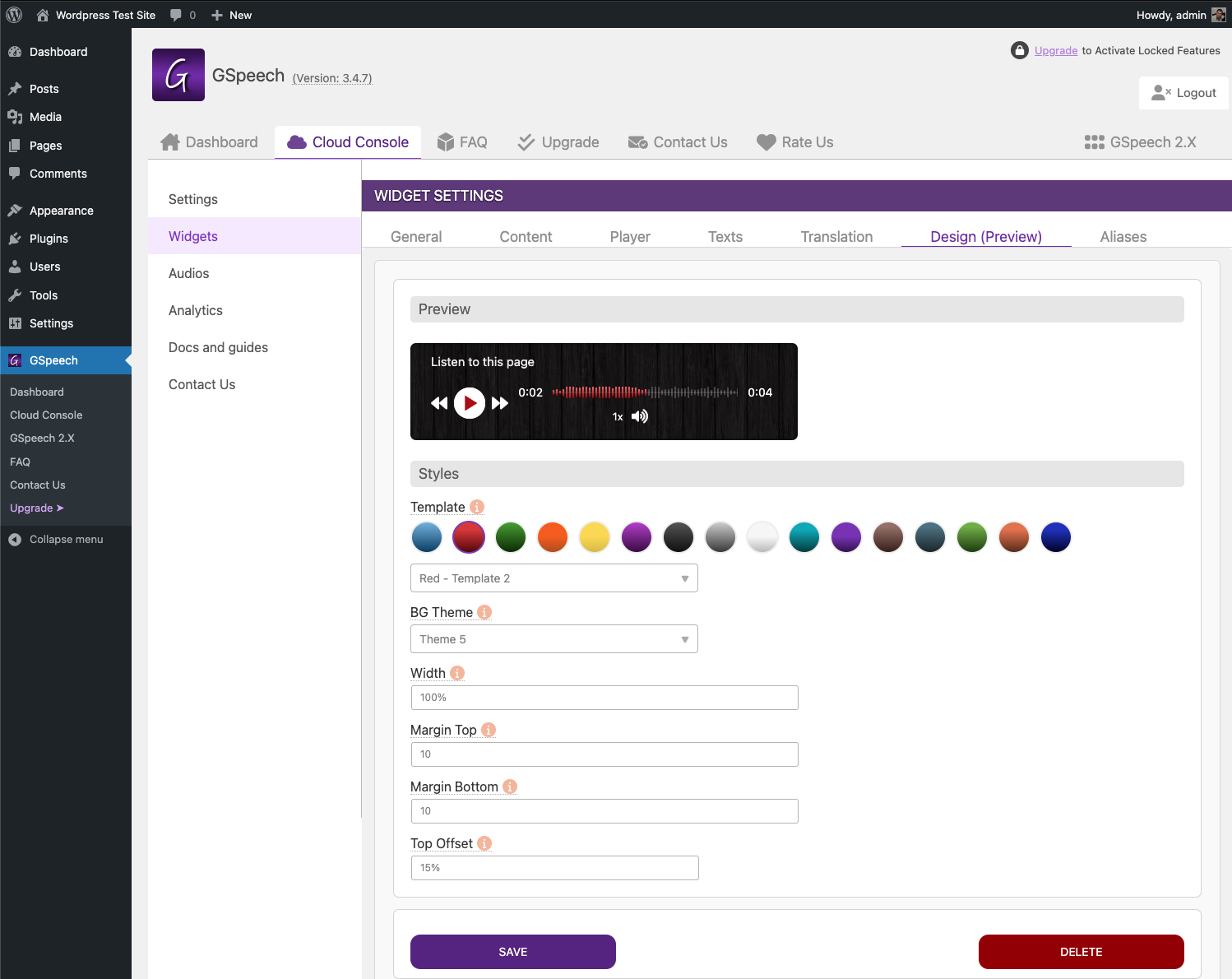The image size is (1232, 979).
Task: Select the brown template swatch
Action: point(888,537)
